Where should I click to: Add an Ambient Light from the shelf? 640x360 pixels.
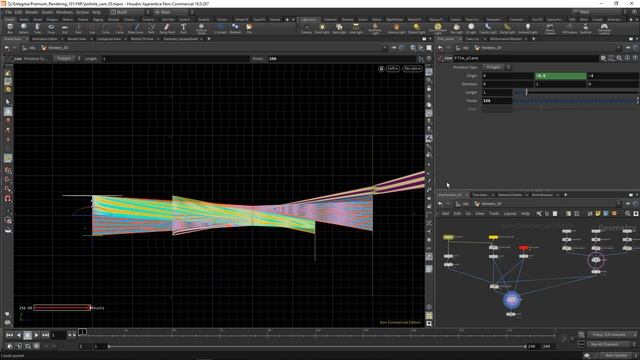coord(528,28)
